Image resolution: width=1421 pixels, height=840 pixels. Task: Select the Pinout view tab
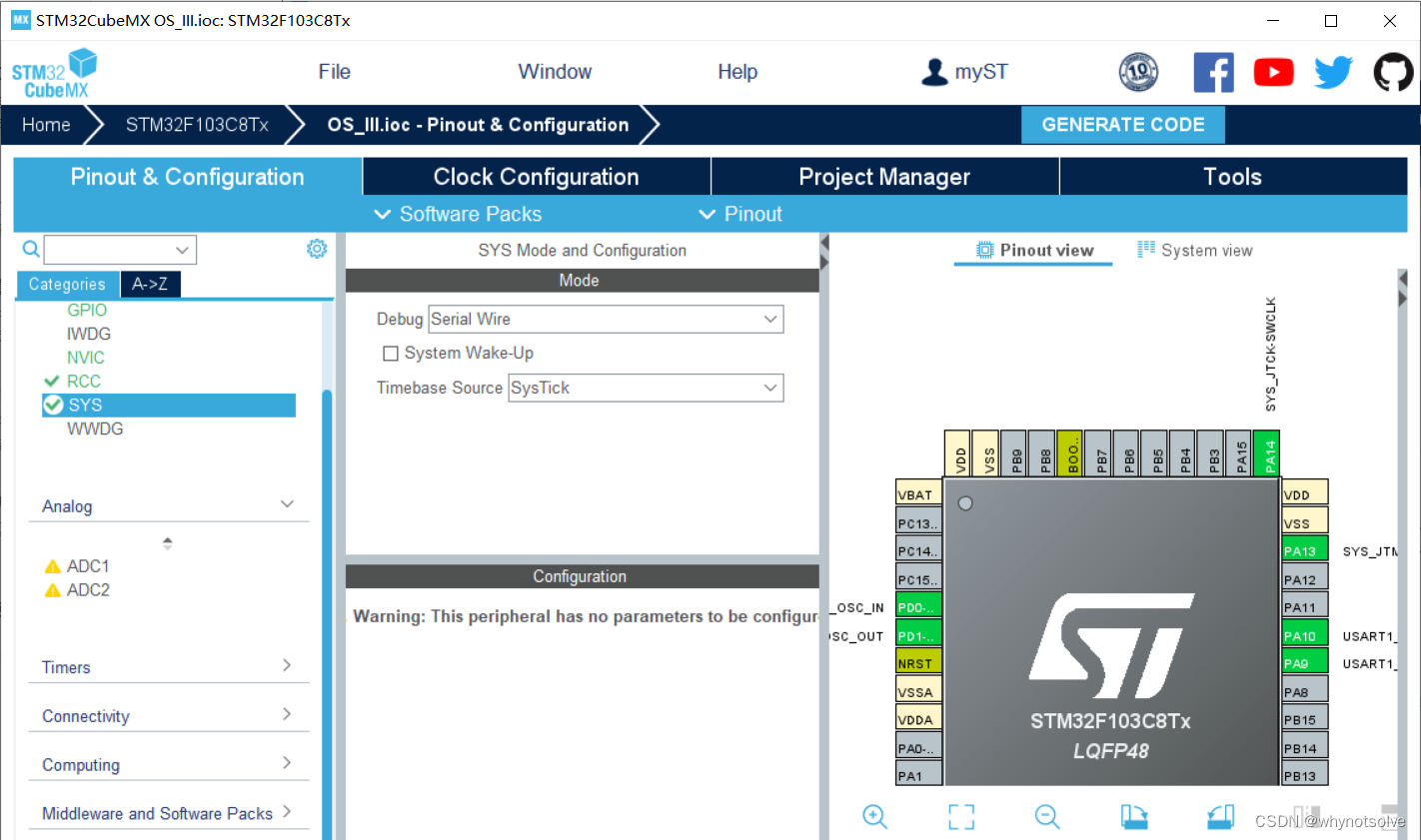click(1034, 250)
